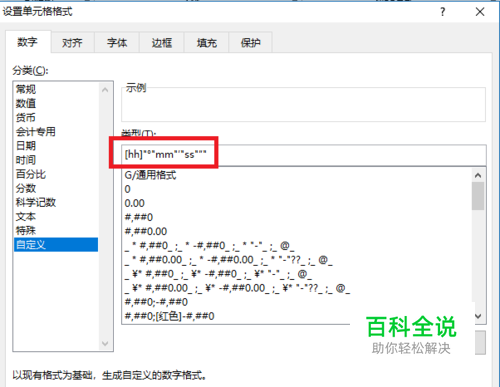Select 数值 category
This screenshot has width=500, height=387.
(56, 103)
